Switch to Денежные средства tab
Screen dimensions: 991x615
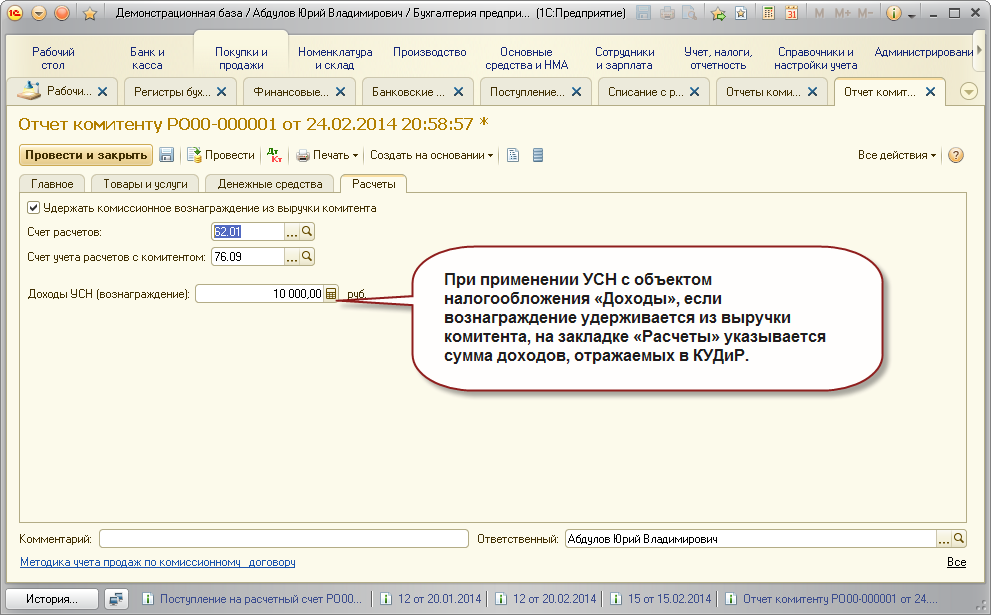click(x=270, y=184)
